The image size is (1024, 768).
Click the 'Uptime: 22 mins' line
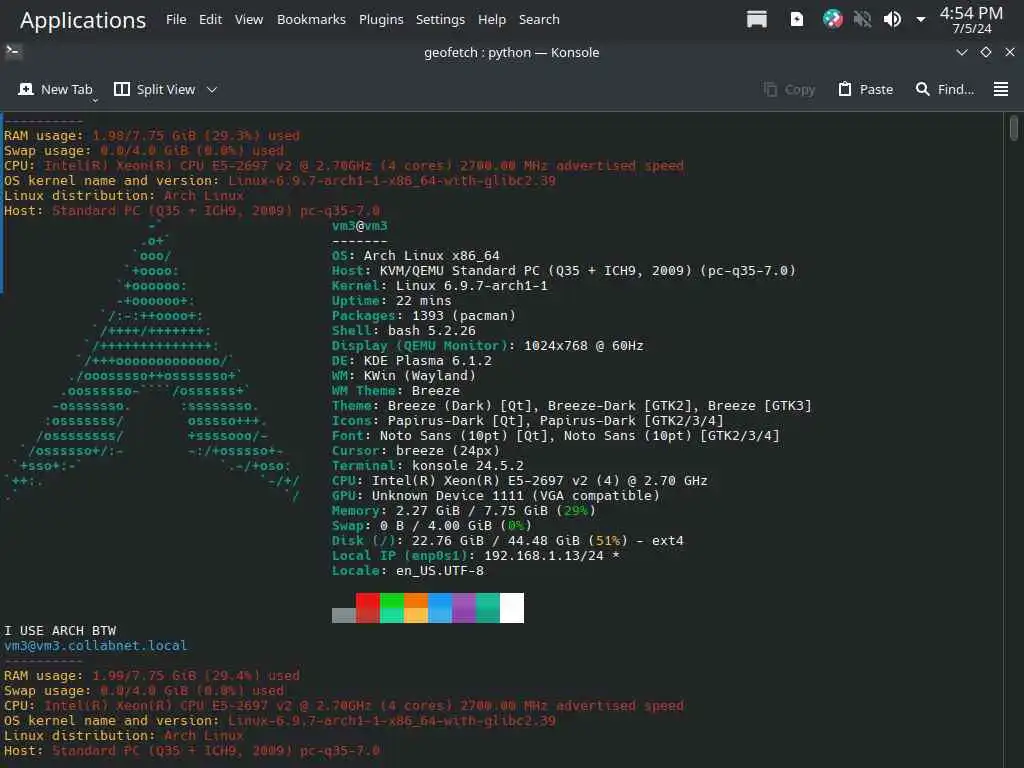point(391,300)
